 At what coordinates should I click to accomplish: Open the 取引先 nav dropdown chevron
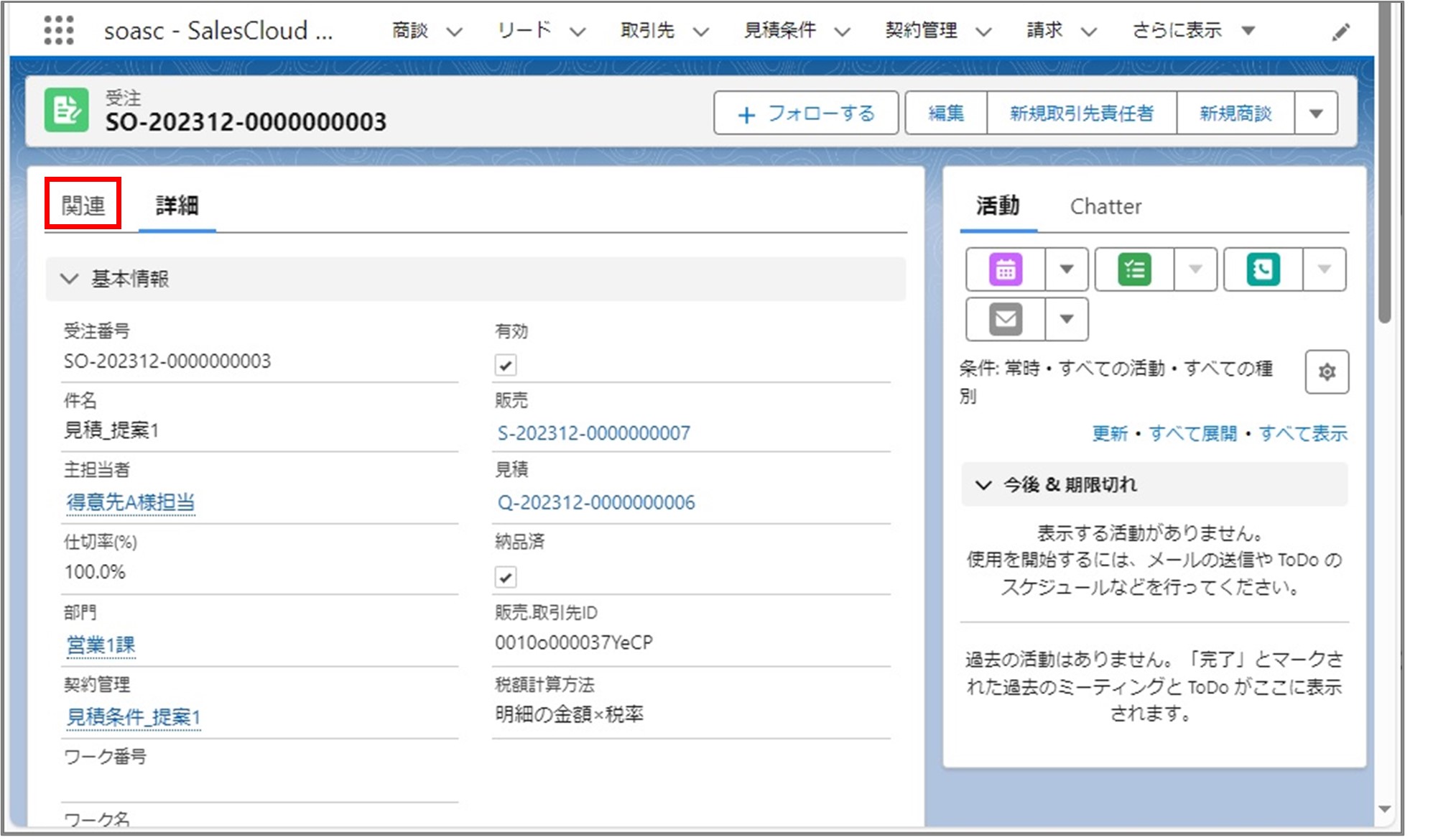[x=701, y=32]
